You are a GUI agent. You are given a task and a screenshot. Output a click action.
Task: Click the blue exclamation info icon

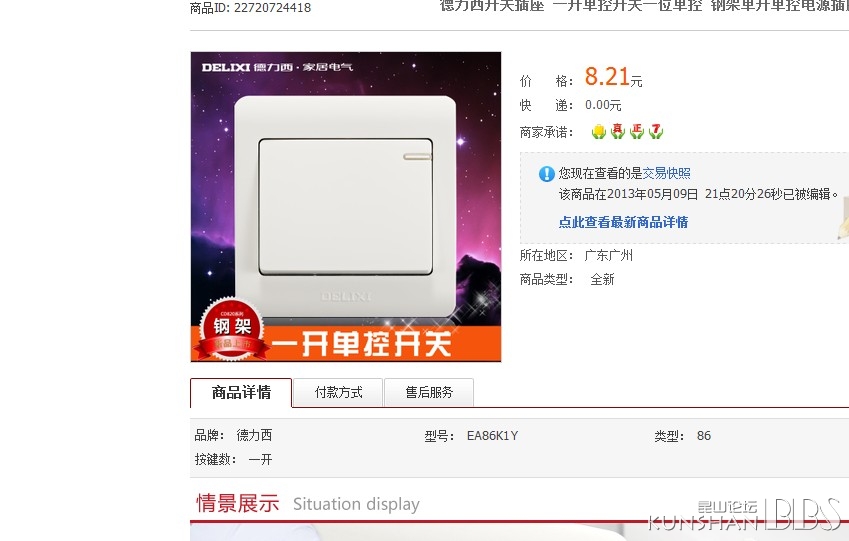[x=546, y=173]
